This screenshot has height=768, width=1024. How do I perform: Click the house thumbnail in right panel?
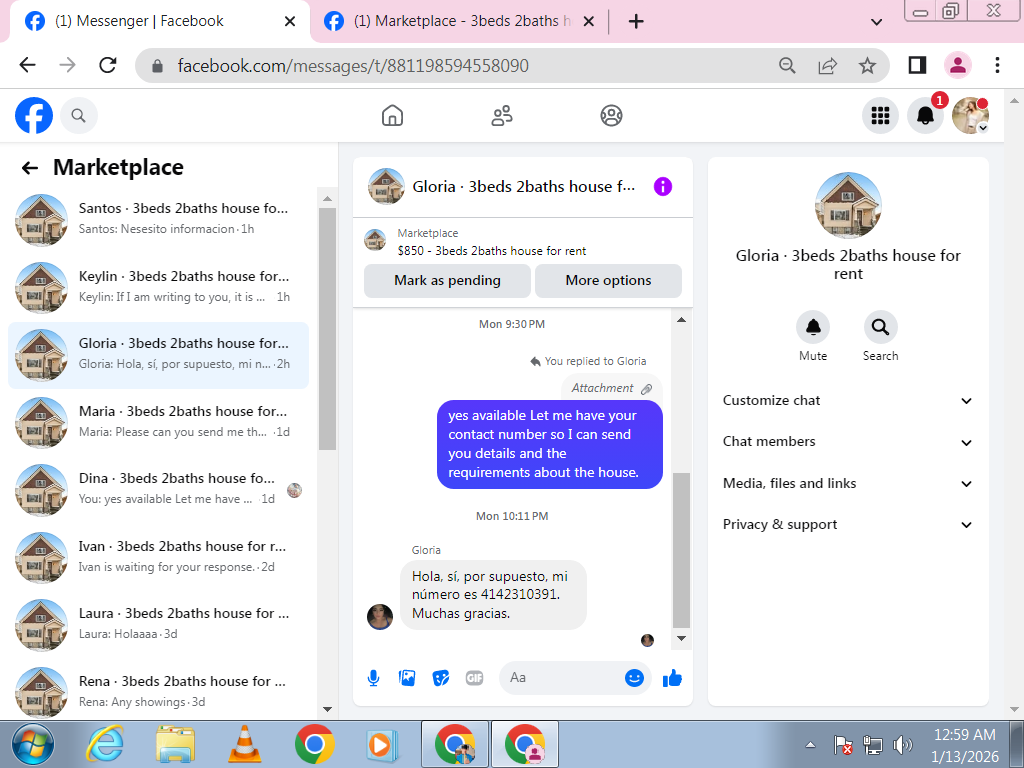[848, 205]
